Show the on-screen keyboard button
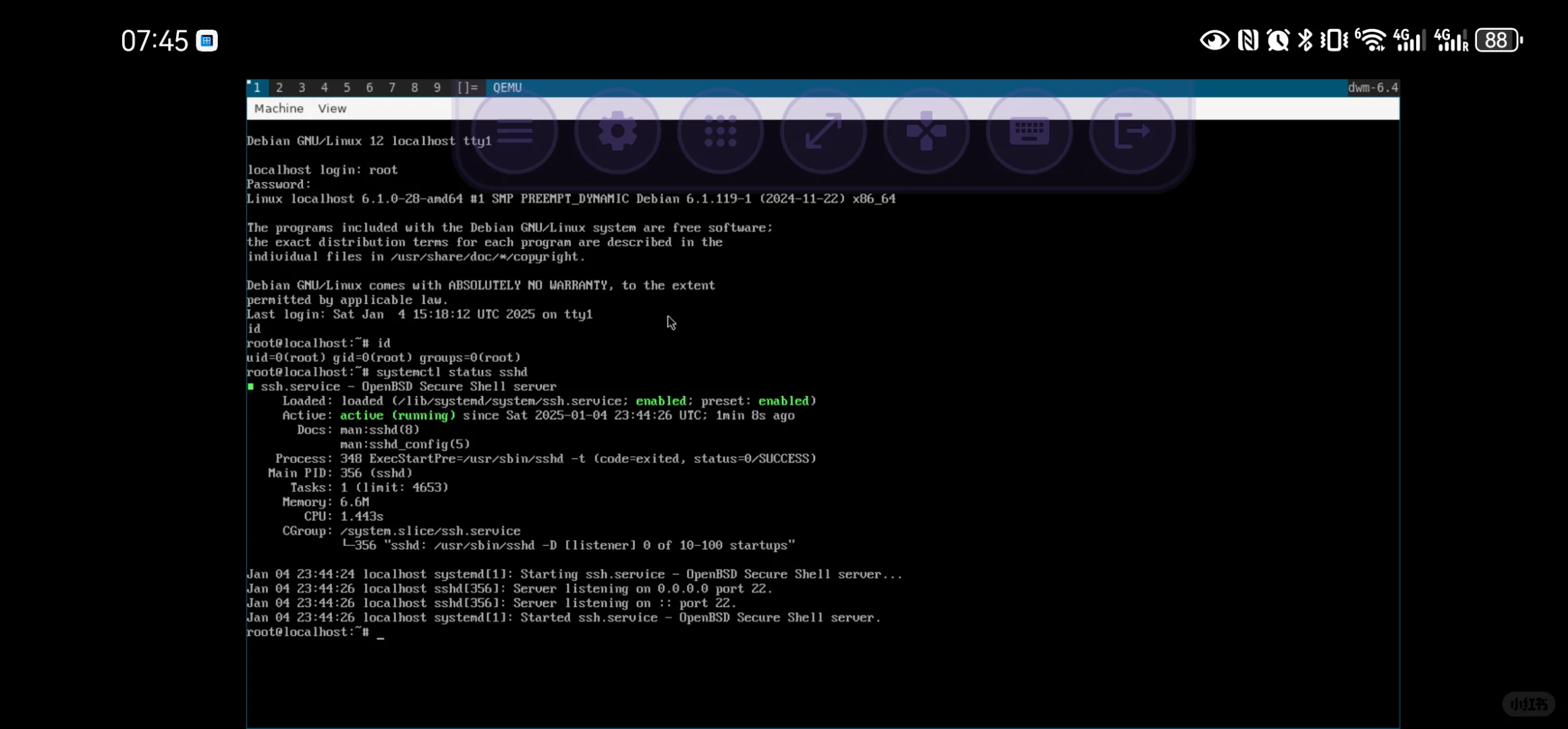 point(1029,132)
